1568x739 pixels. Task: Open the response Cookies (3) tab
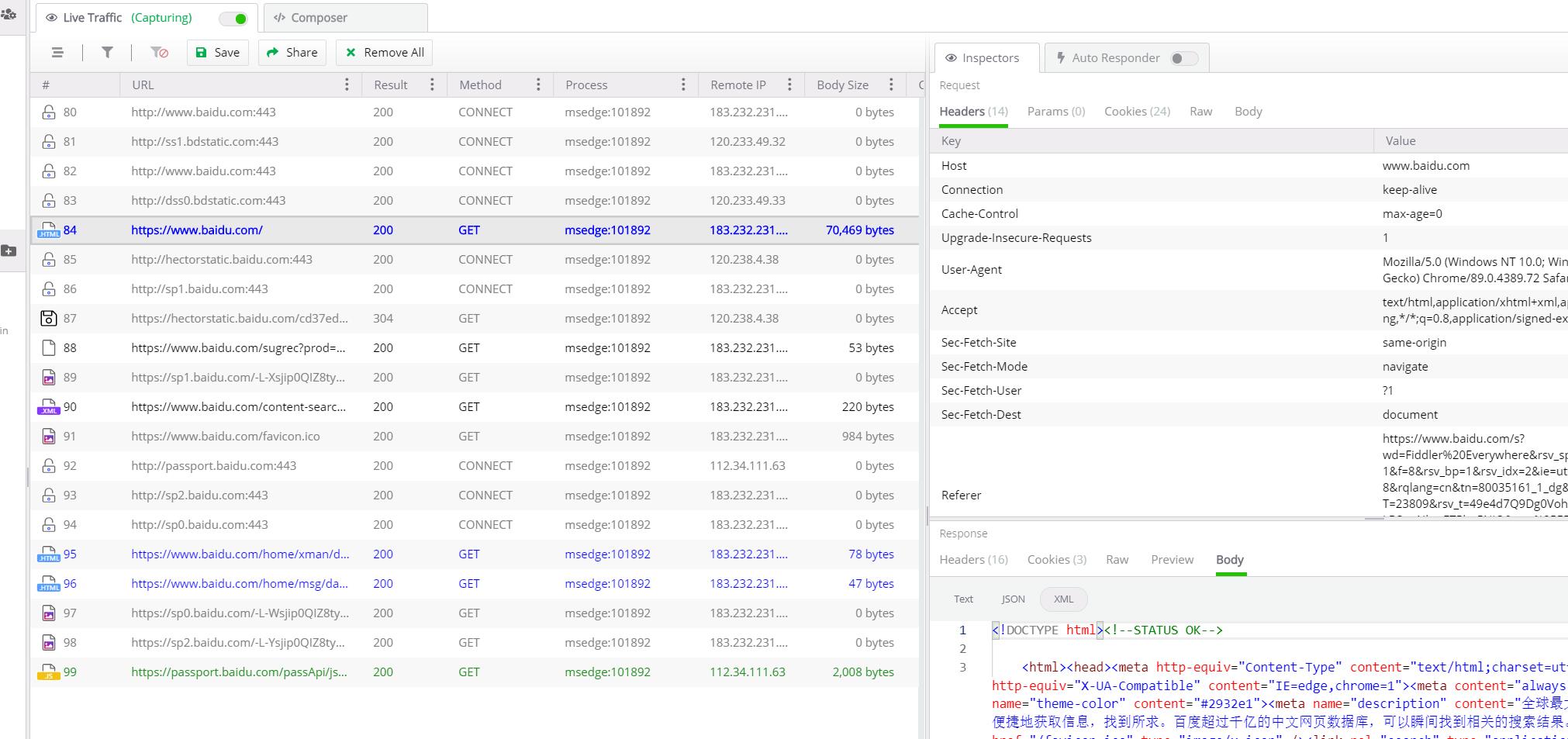(x=1057, y=560)
